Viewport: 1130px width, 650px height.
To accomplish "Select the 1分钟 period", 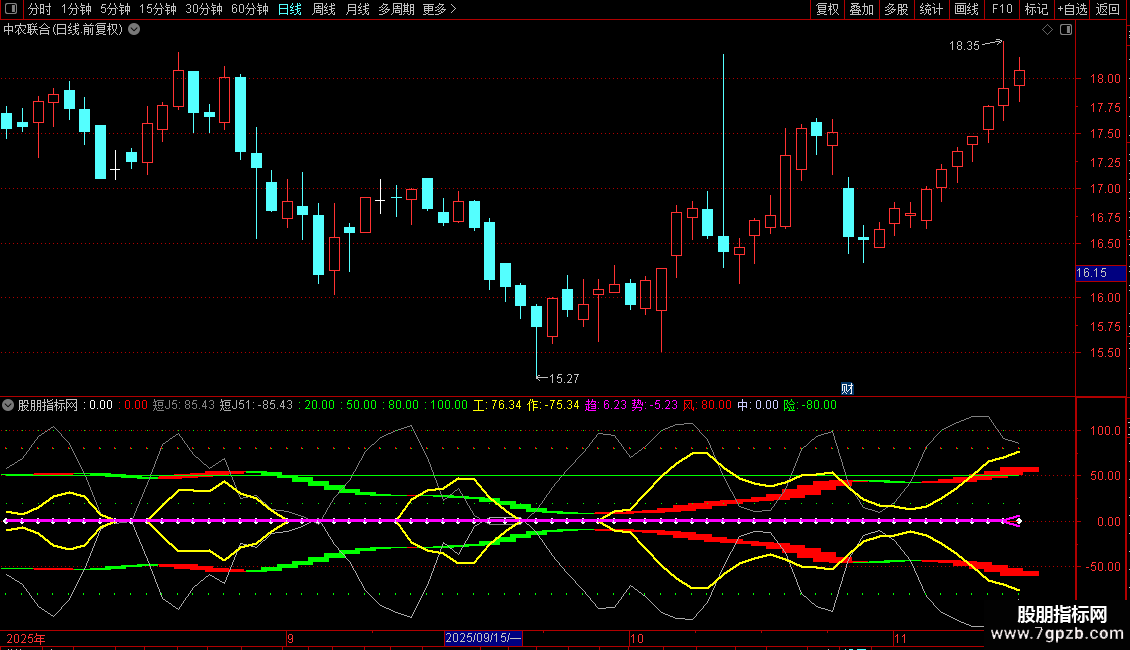I will [76, 9].
